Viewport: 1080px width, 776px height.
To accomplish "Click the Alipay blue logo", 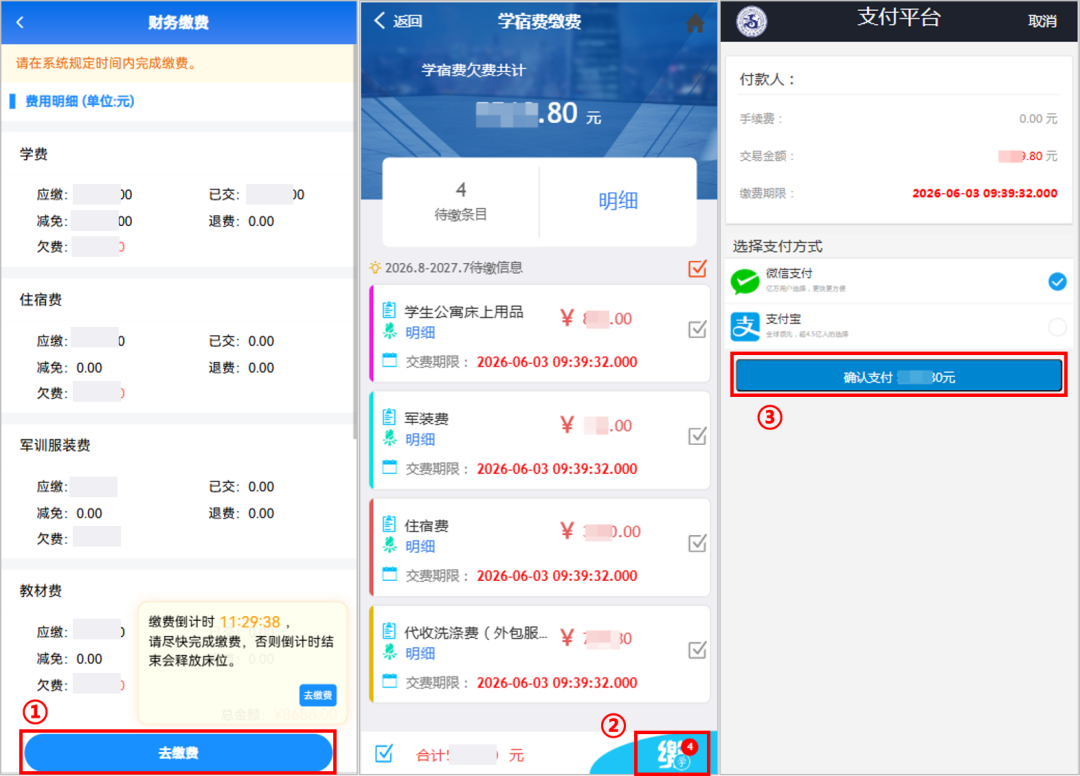I will pyautogui.click(x=745, y=326).
